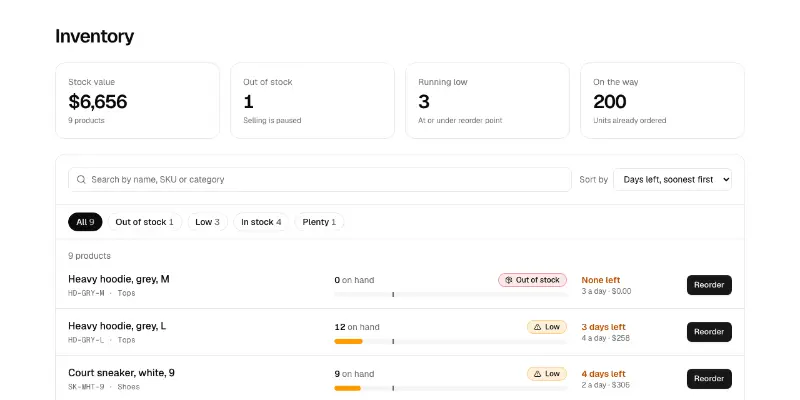This screenshot has width=800, height=400.
Task: Click the SKU text HD-GRY-L
Action: pos(86,340)
